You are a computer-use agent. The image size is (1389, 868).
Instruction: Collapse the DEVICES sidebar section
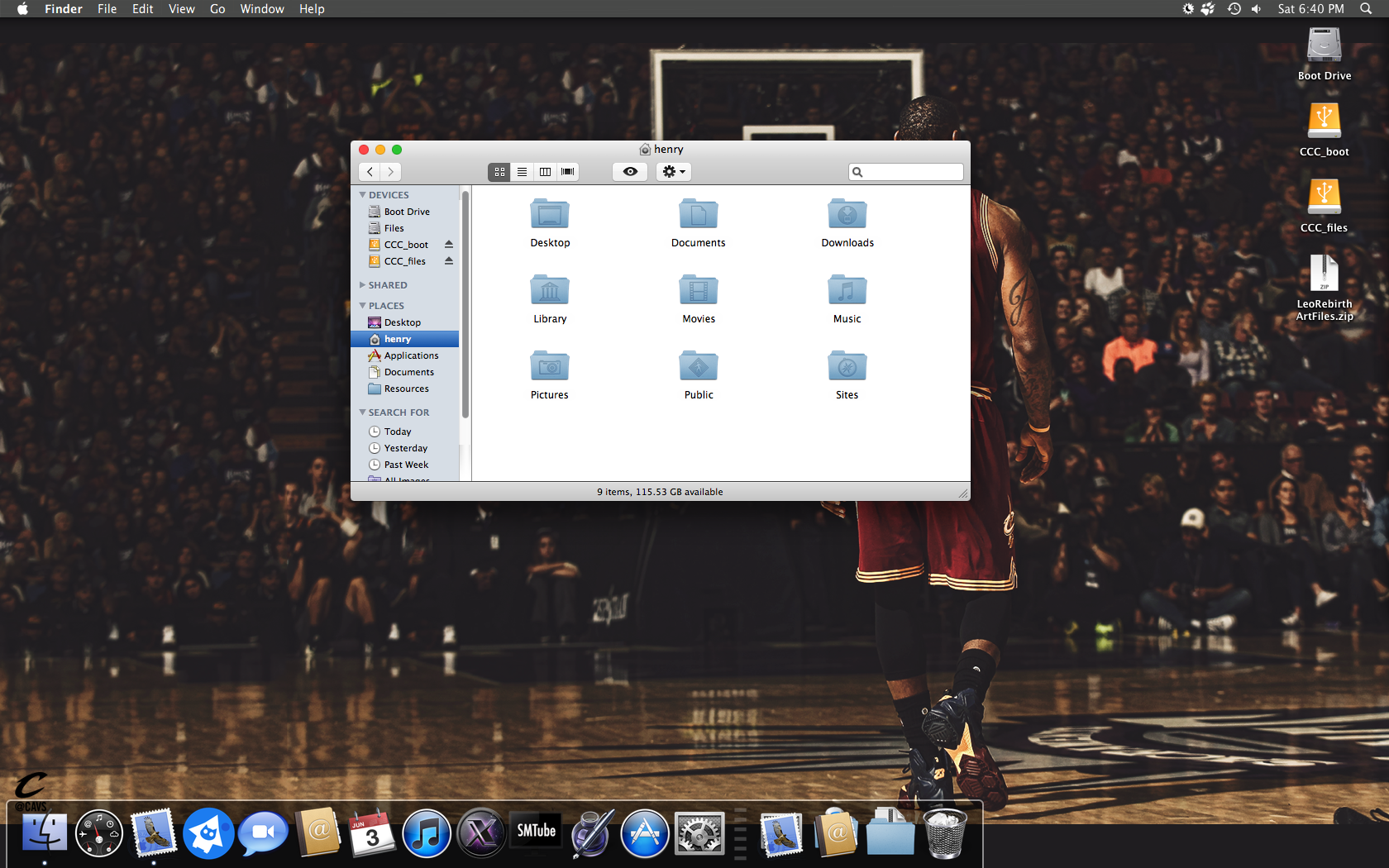click(x=362, y=195)
